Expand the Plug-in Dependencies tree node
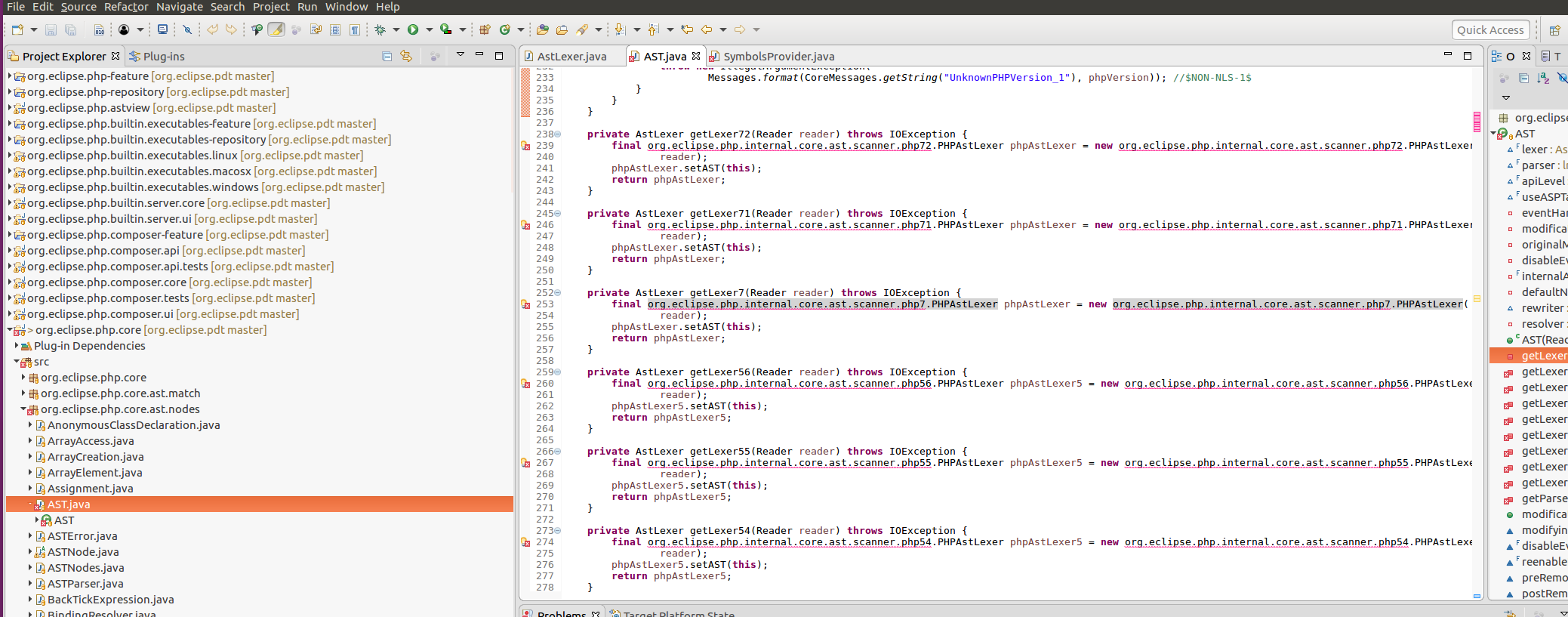Image resolution: width=1568 pixels, height=617 pixels. click(x=17, y=346)
